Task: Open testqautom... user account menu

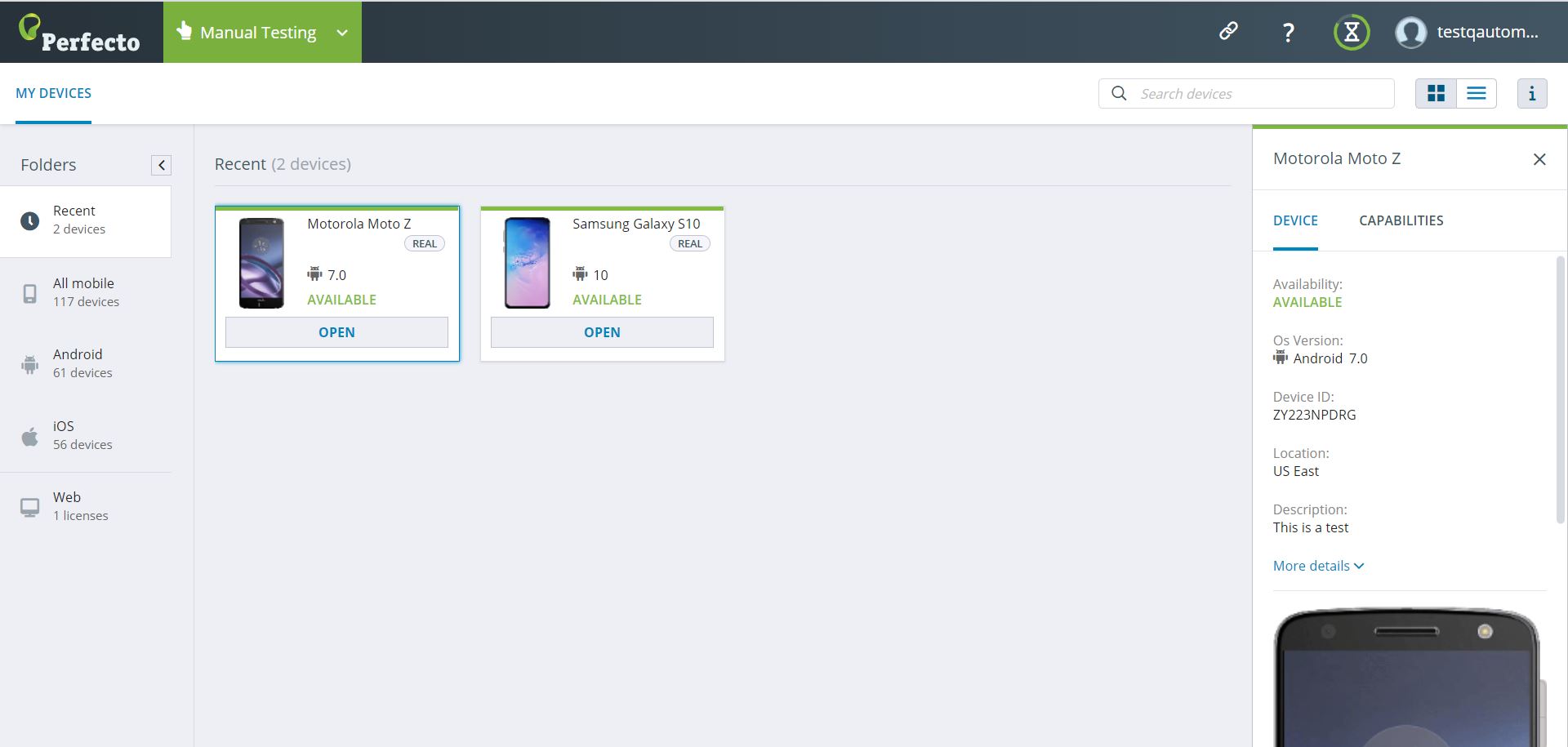Action: (x=1487, y=33)
